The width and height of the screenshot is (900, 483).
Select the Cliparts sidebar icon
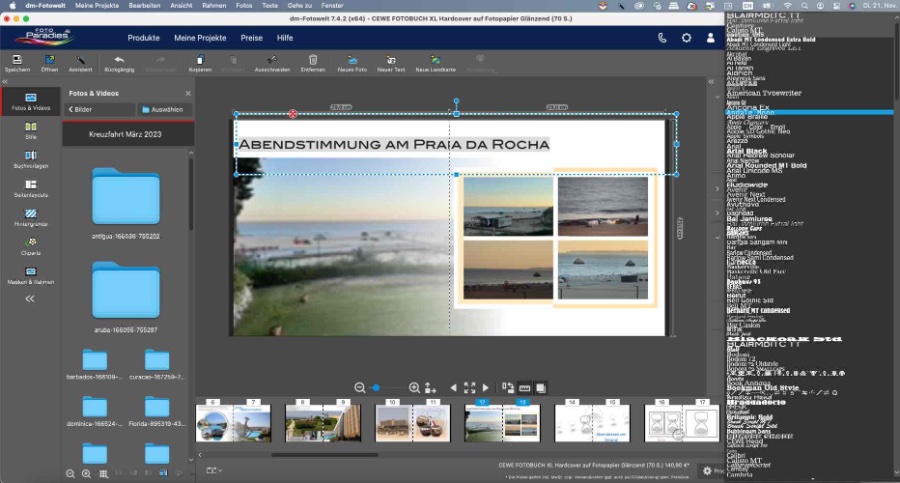(30, 244)
